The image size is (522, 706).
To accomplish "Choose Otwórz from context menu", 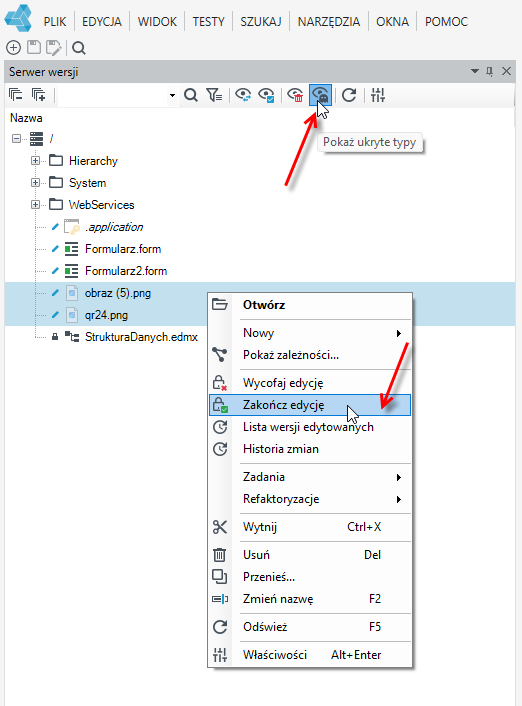I will pyautogui.click(x=310, y=305).
